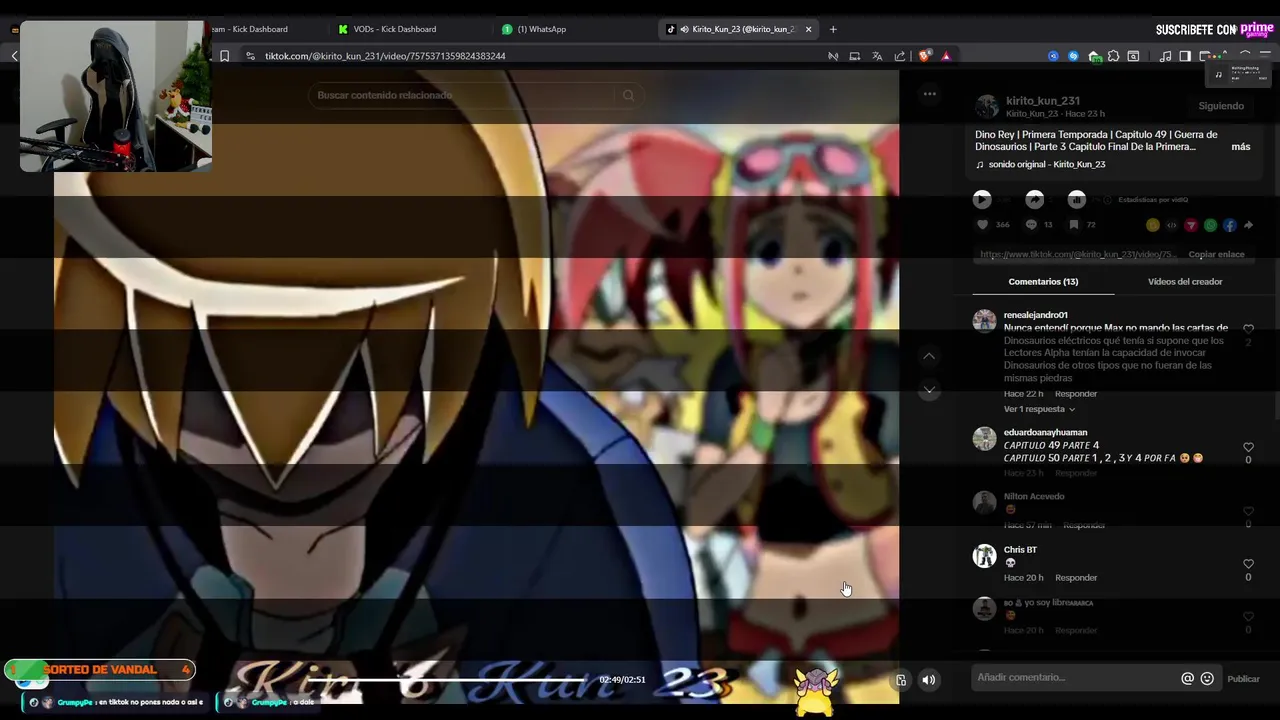Click the Nilton Acevedo commenter name
Viewport: 1280px width, 720px height.
pos(1034,497)
